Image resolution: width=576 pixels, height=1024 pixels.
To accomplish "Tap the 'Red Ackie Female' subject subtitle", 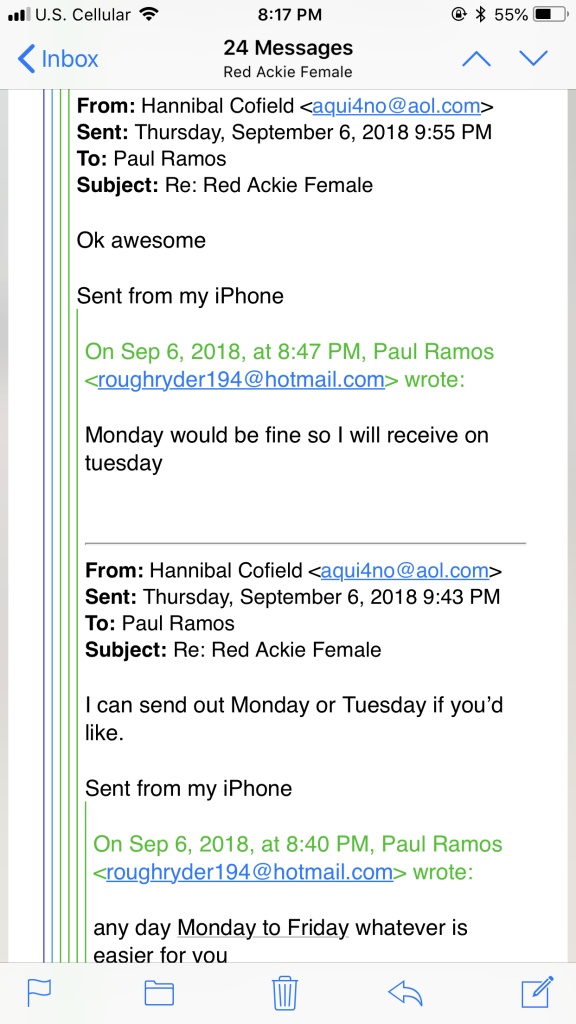I will [x=288, y=72].
